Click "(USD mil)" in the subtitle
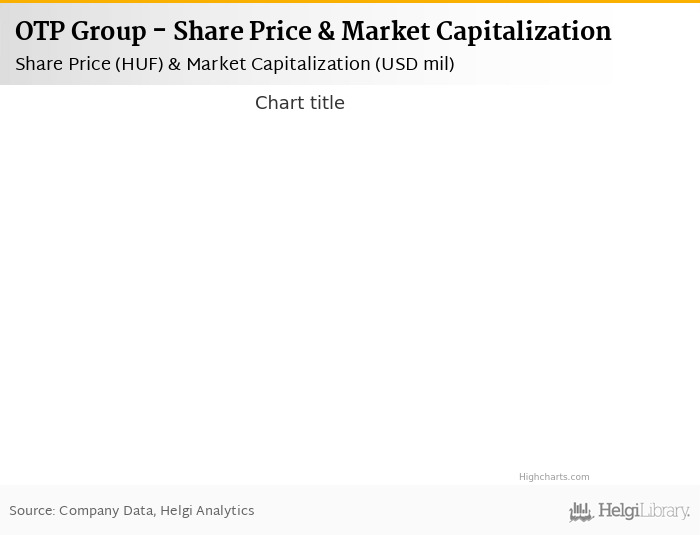 coord(414,65)
